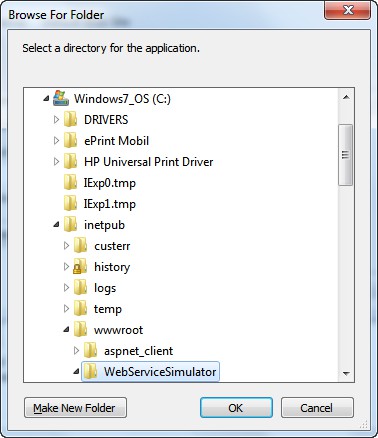This screenshot has height=438, width=378.
Task: Select the custerr folder name
Action: coord(112,246)
